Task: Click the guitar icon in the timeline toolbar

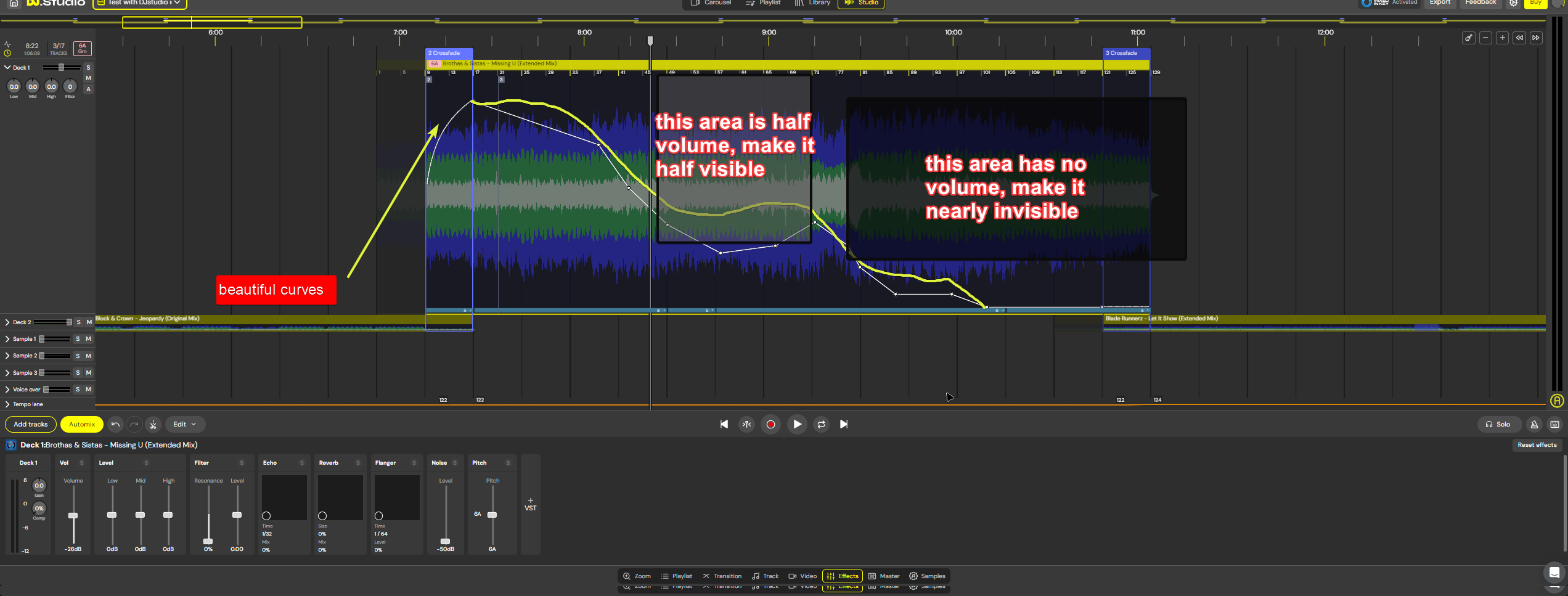Action: [x=1469, y=38]
